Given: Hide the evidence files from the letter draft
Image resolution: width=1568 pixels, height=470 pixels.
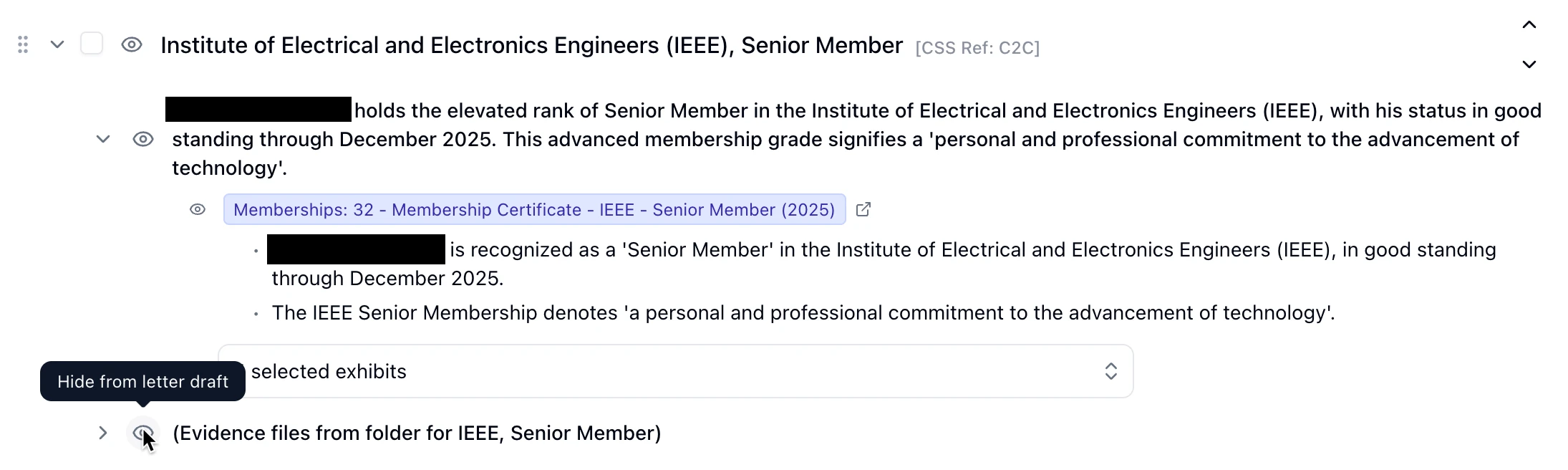Looking at the screenshot, I should click(142, 433).
